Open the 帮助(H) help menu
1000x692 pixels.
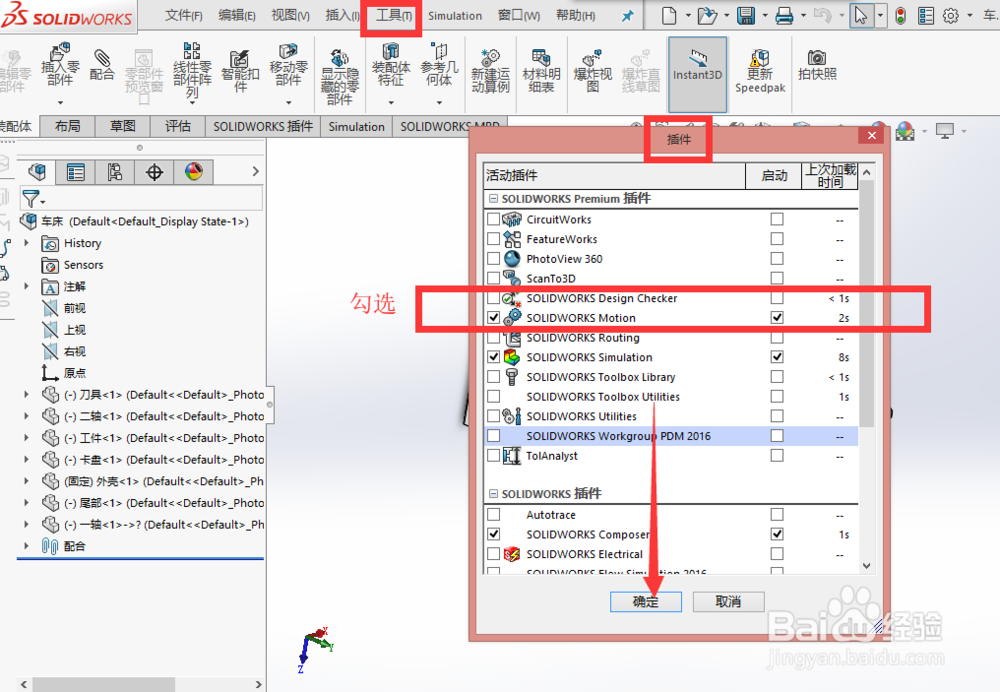576,15
